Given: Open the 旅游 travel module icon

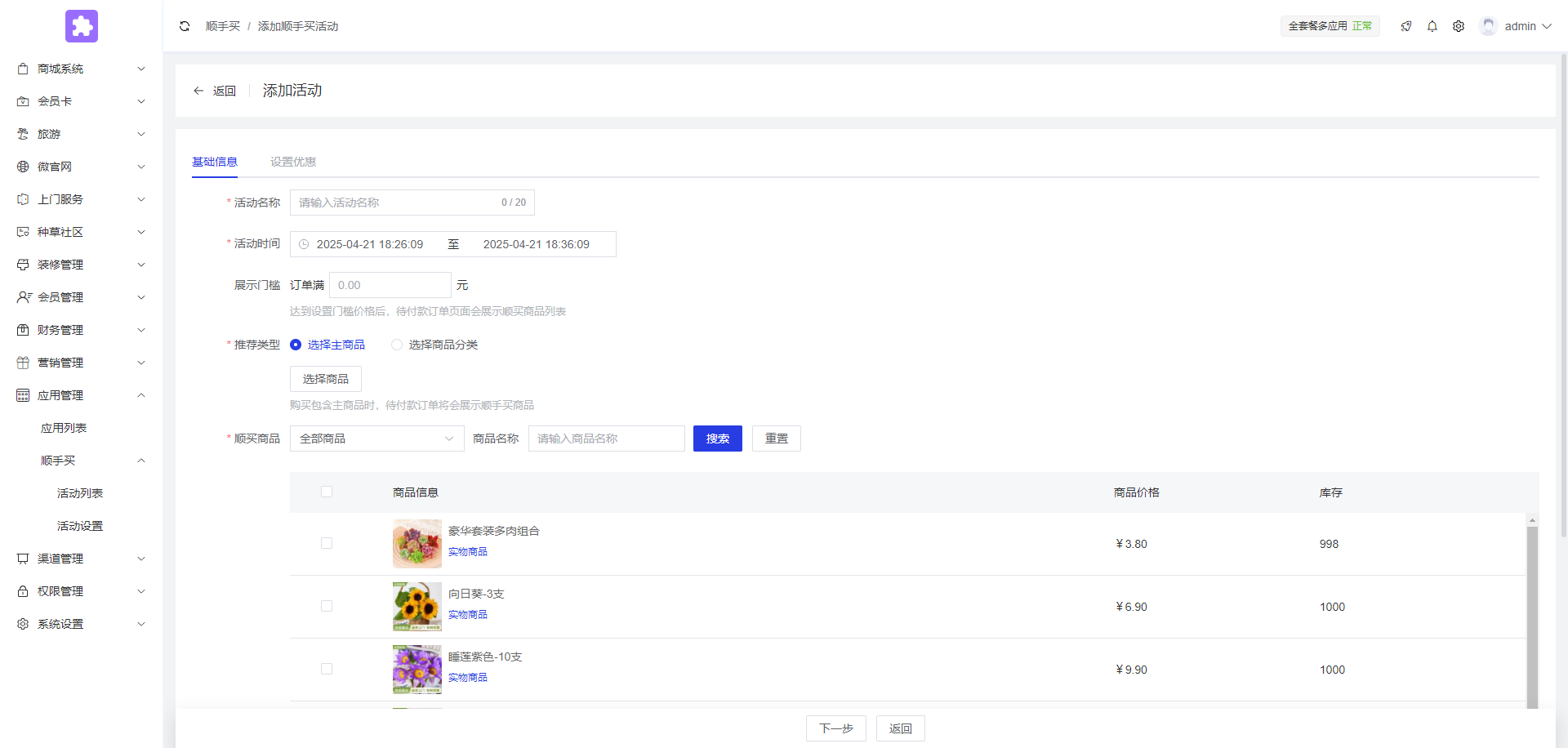Looking at the screenshot, I should click(x=22, y=134).
